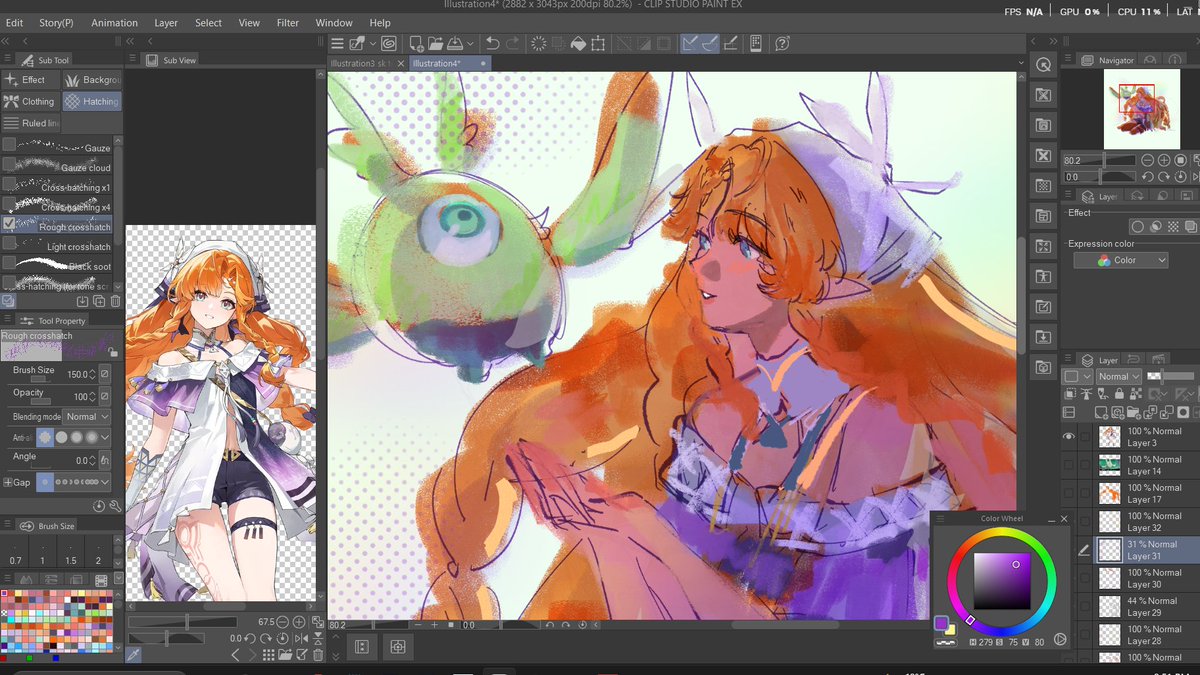Switch to the illustration3 canvas tab
Image resolution: width=1200 pixels, height=675 pixels.
366,63
